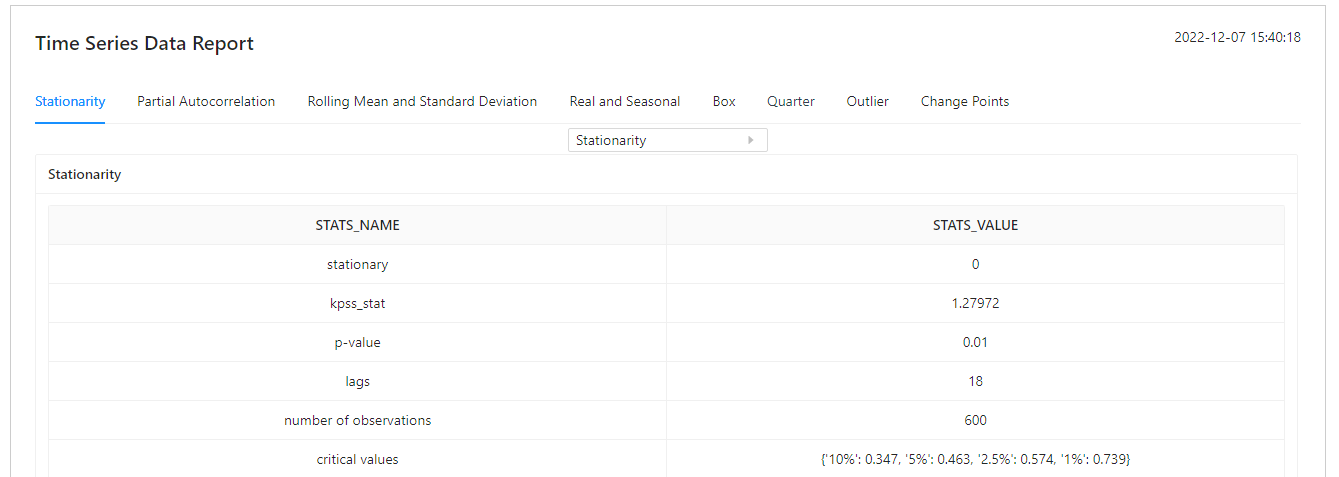Select the p-value row label

[x=357, y=342]
